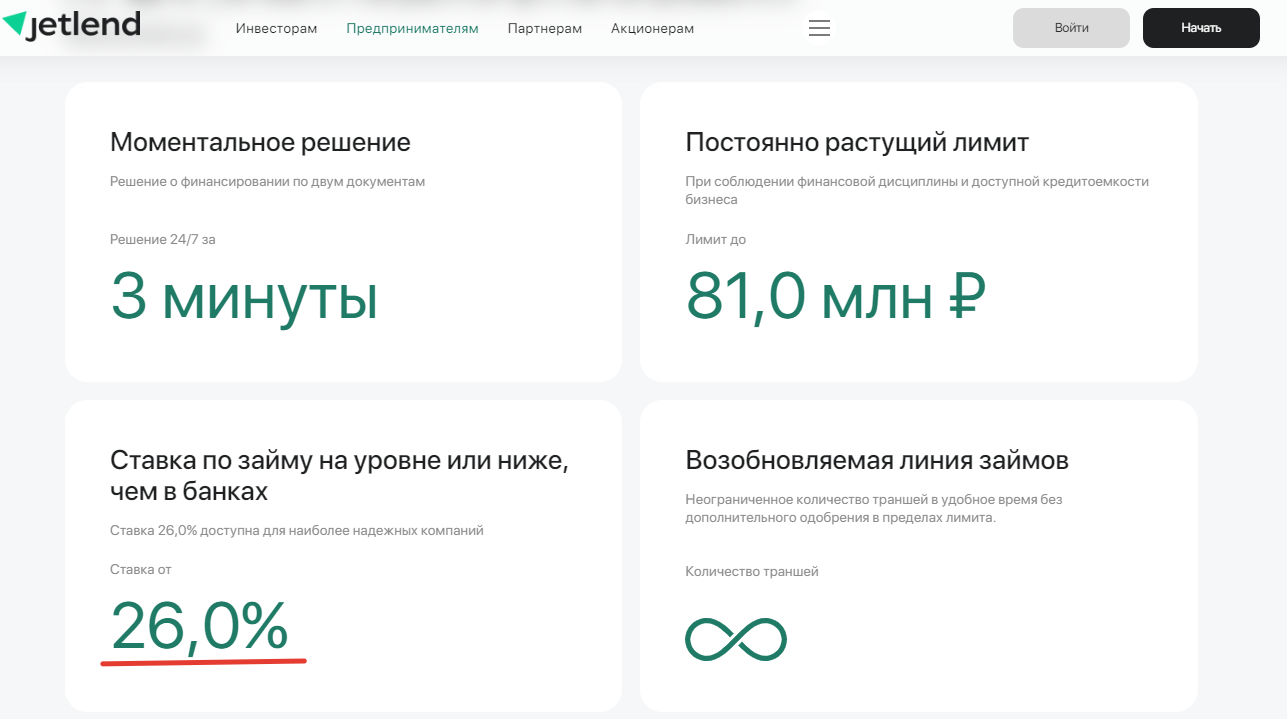Image resolution: width=1287 pixels, height=719 pixels.
Task: Click the Моментальное решение heading
Action: point(260,142)
